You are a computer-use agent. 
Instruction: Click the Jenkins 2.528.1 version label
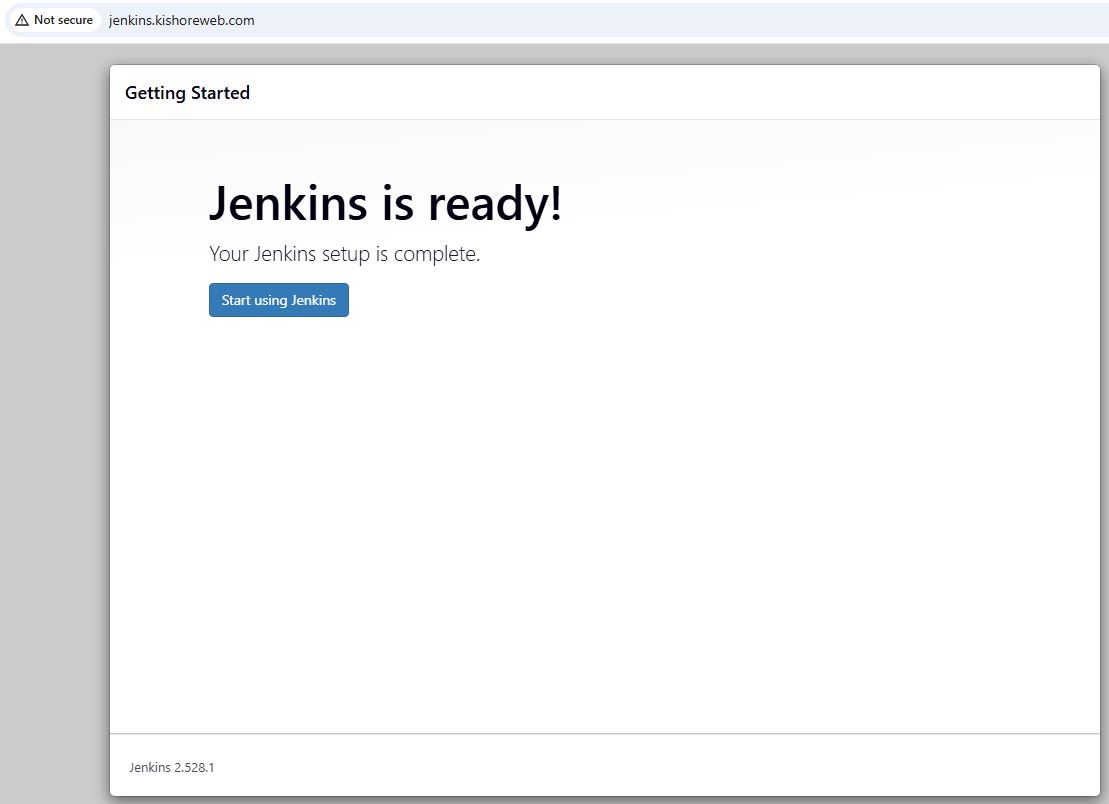click(172, 768)
